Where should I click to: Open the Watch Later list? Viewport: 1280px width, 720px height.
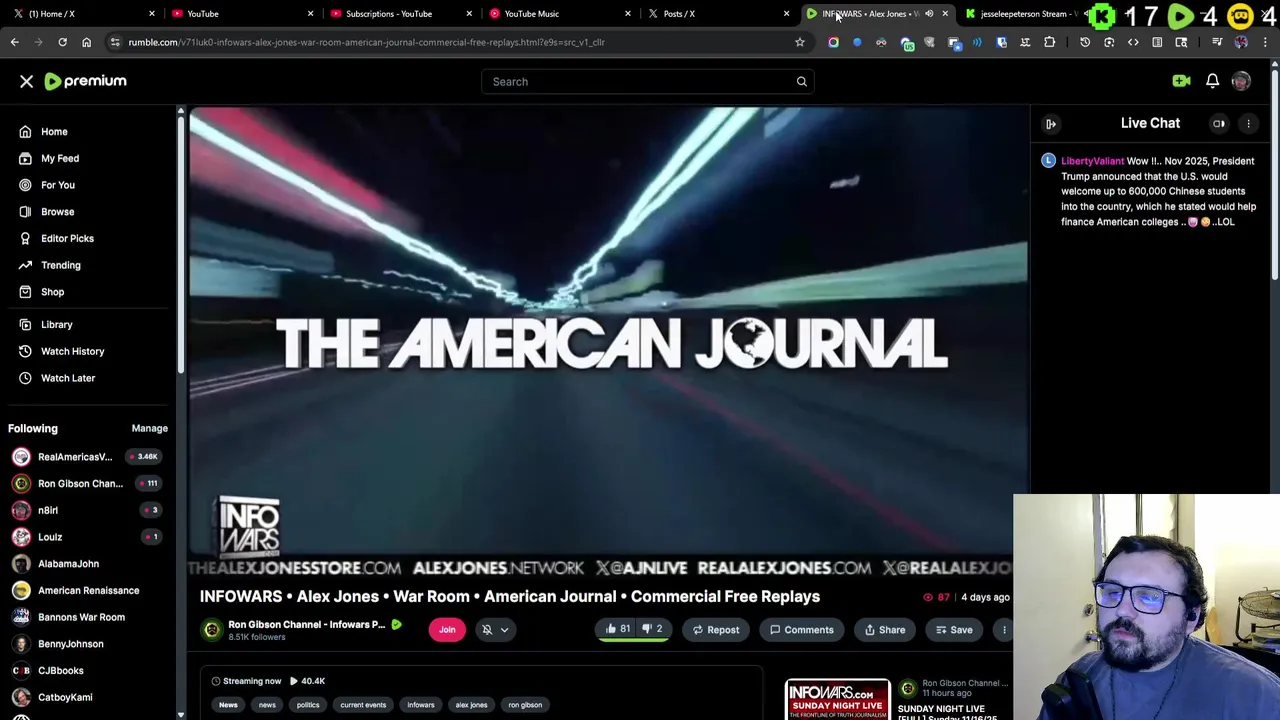pos(68,378)
